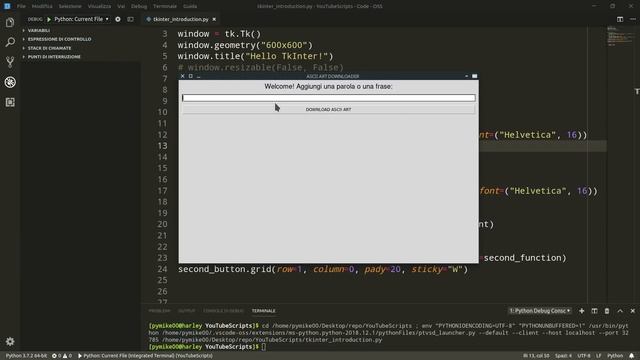Click DOWNLOAD ASCII ART button
Image resolution: width=640 pixels, height=360 pixels.
click(329, 109)
